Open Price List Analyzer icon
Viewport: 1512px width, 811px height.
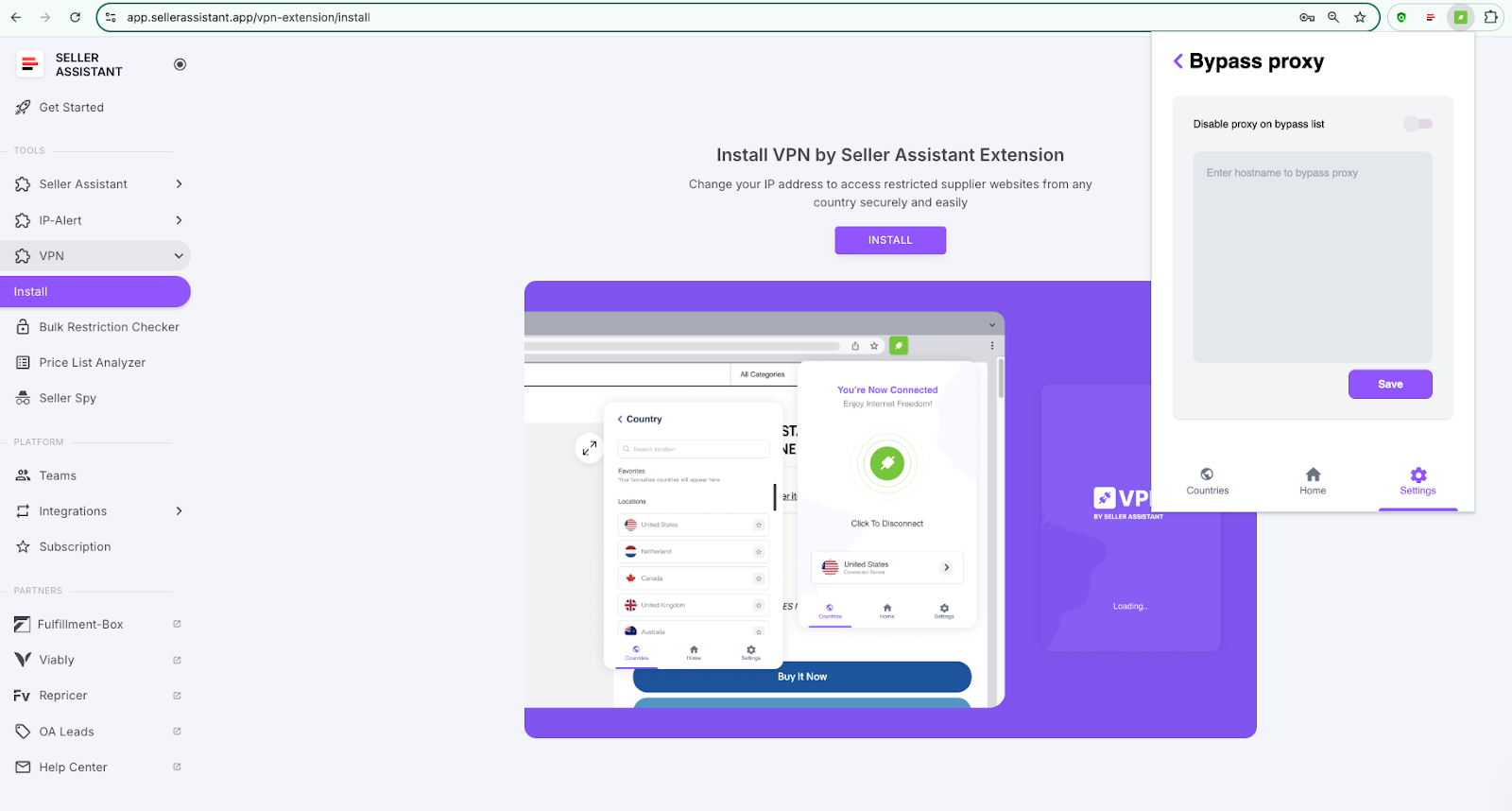(x=23, y=363)
